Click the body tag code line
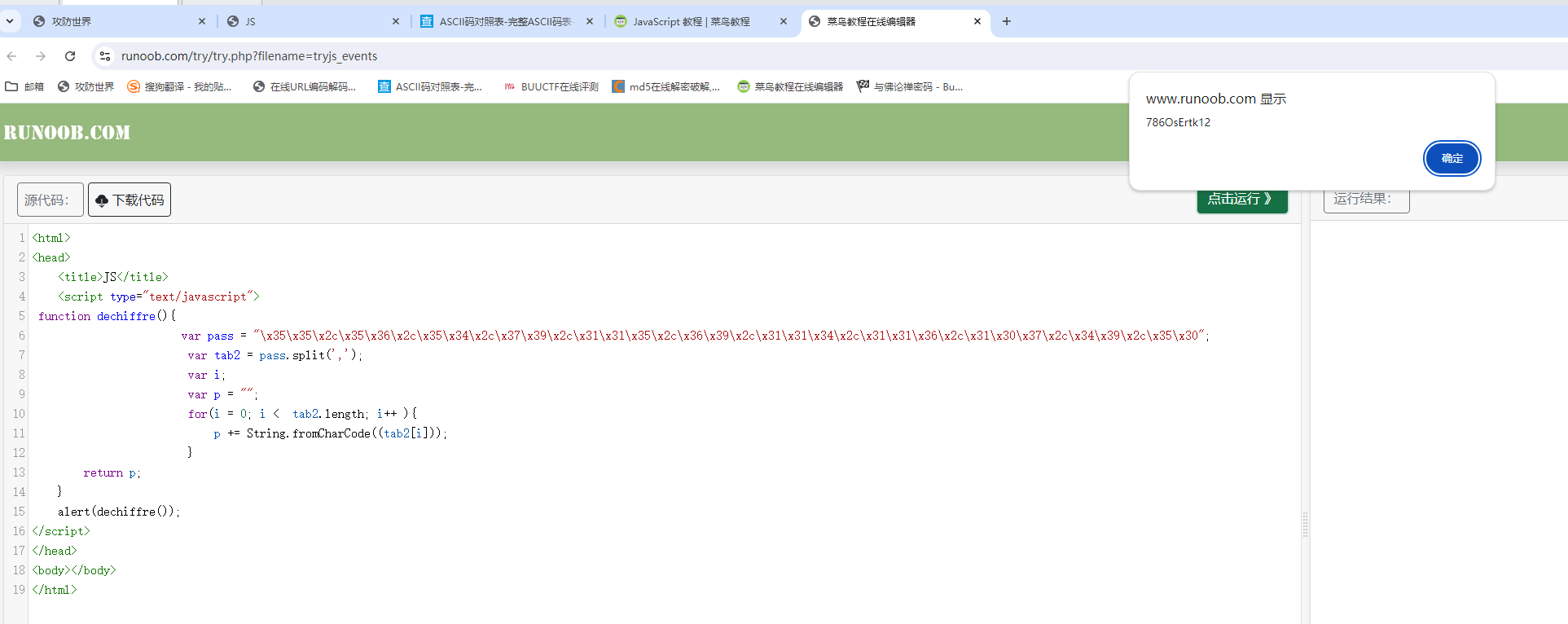Image resolution: width=1568 pixels, height=624 pixels. [x=74, y=570]
